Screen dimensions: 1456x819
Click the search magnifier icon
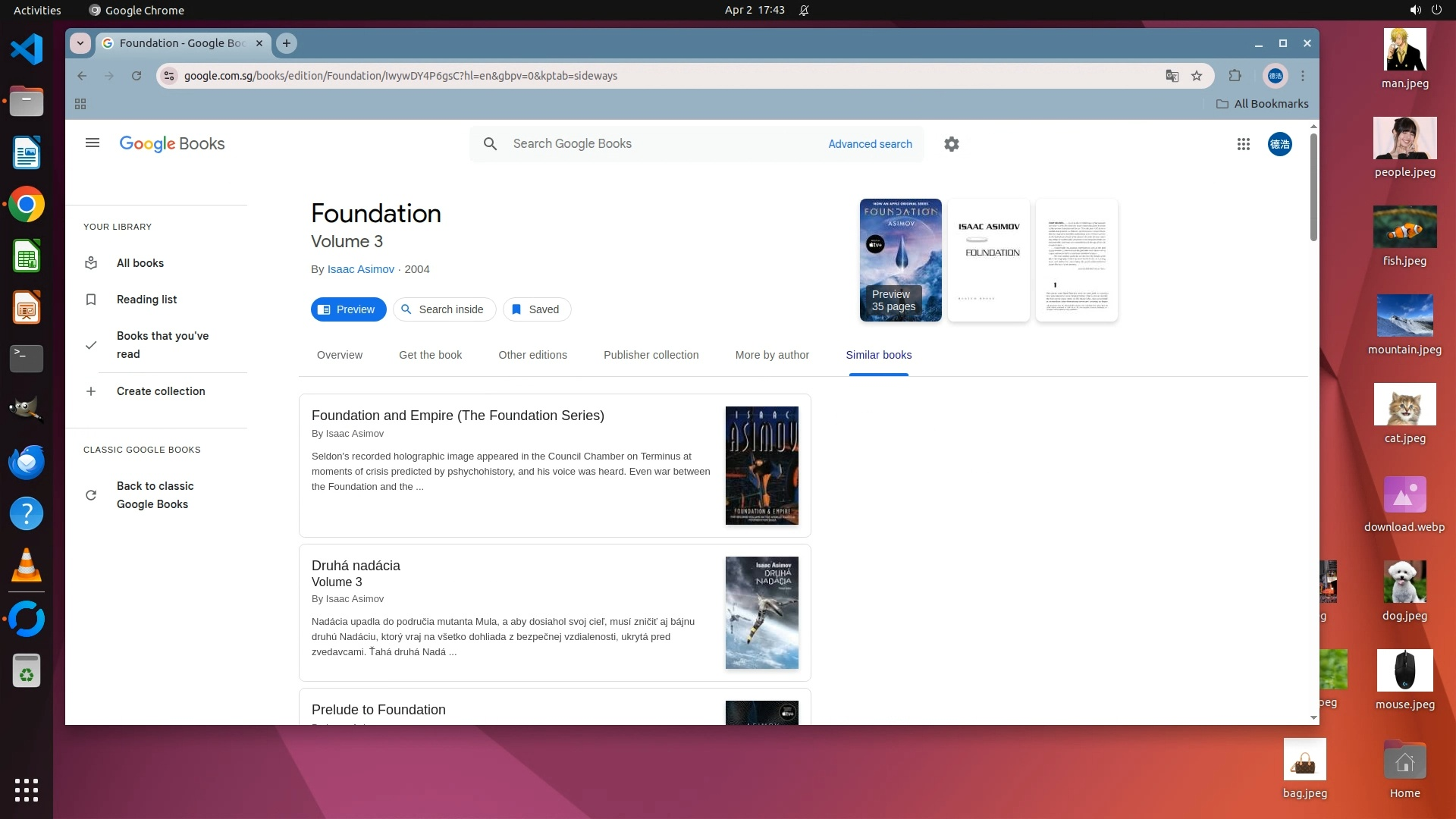tap(491, 144)
